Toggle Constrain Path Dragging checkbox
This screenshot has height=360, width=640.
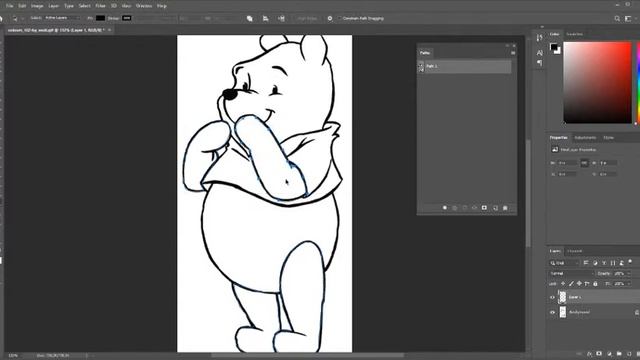(x=340, y=18)
